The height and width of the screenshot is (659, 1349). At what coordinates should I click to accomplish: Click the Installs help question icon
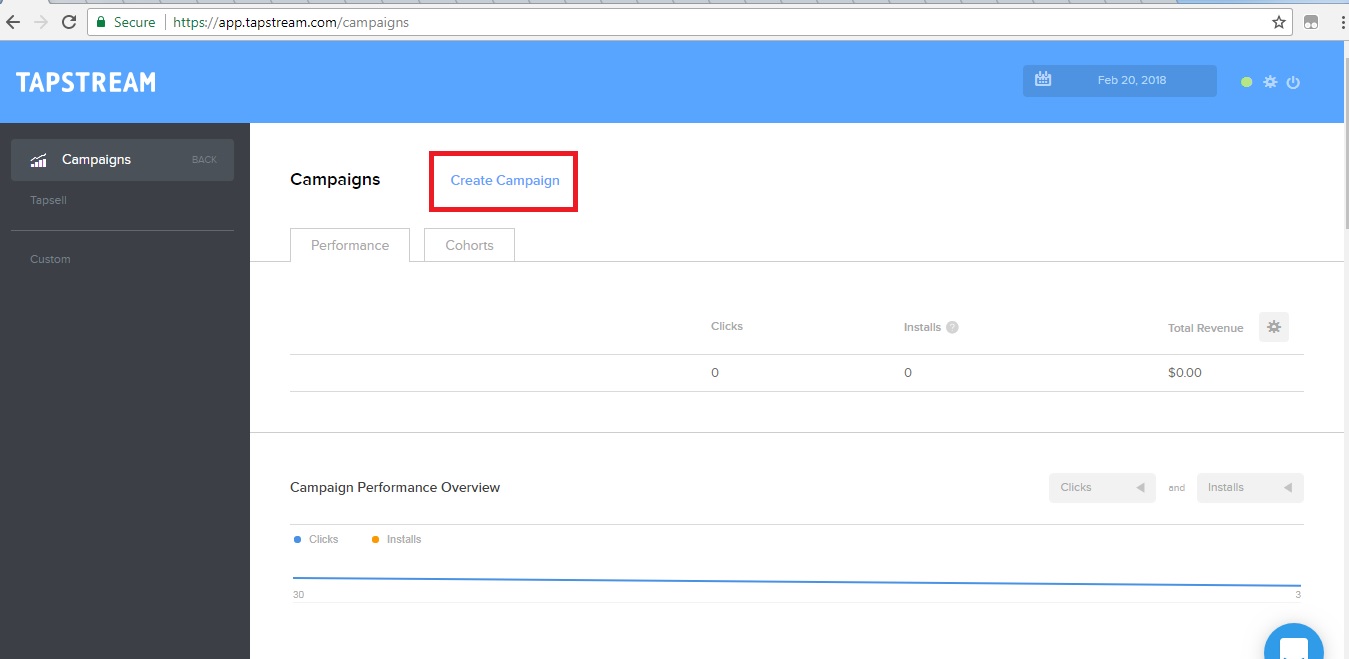point(952,327)
